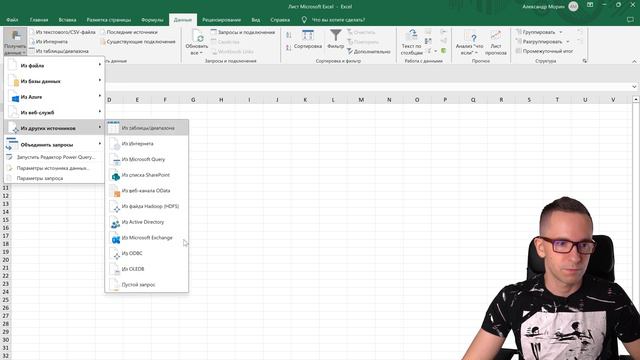This screenshot has width=640, height=360.
Task: Choose Из списка SharePoint
Action: coord(147,175)
